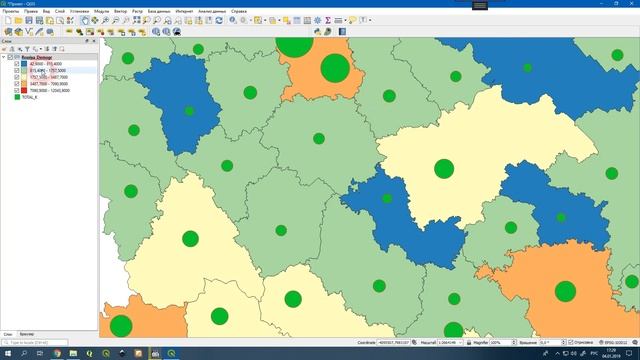640x360 pixels.
Task: Adjust the Rotation spinbox arrows
Action: tap(564, 342)
